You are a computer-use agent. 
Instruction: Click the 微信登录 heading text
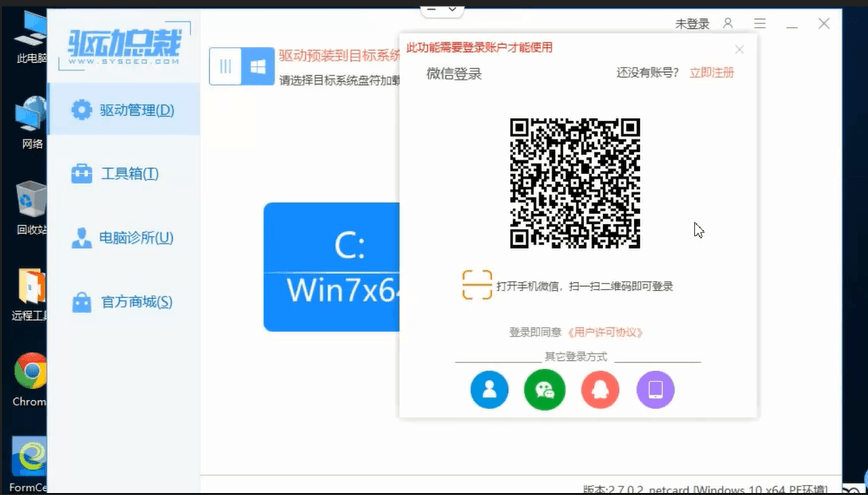[454, 74]
